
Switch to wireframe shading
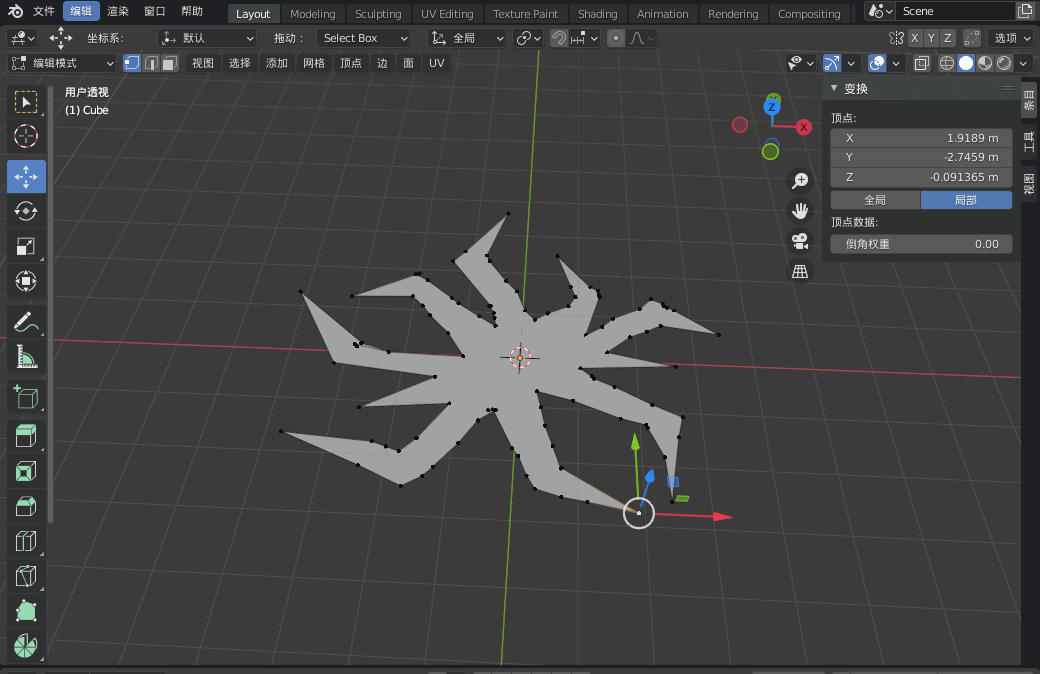[947, 63]
